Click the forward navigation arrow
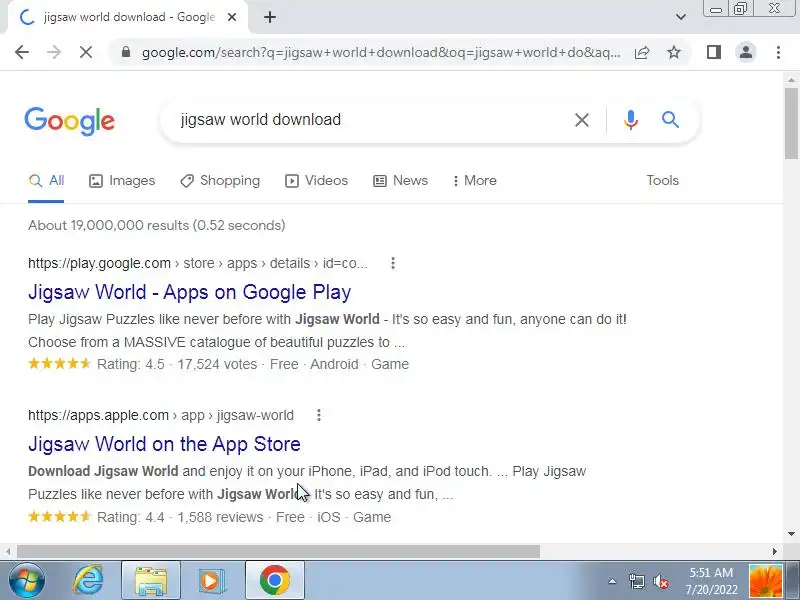The width and height of the screenshot is (800, 600). 54,52
